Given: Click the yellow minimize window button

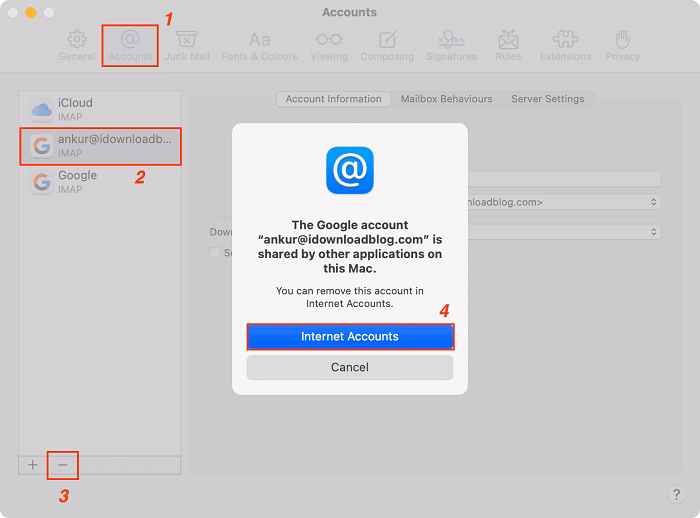Looking at the screenshot, I should point(31,13).
